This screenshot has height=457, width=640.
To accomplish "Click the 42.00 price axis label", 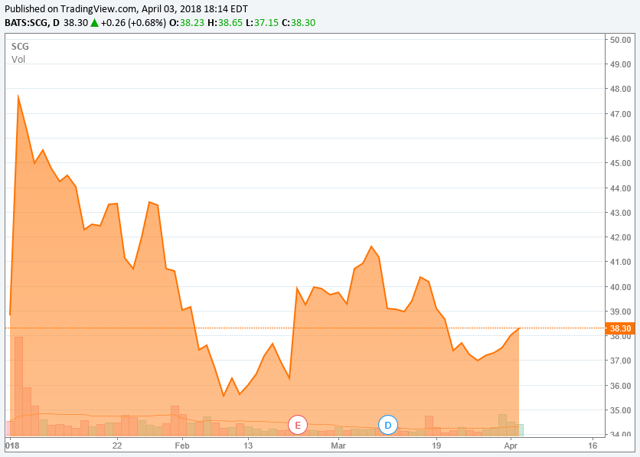I will 620,237.
